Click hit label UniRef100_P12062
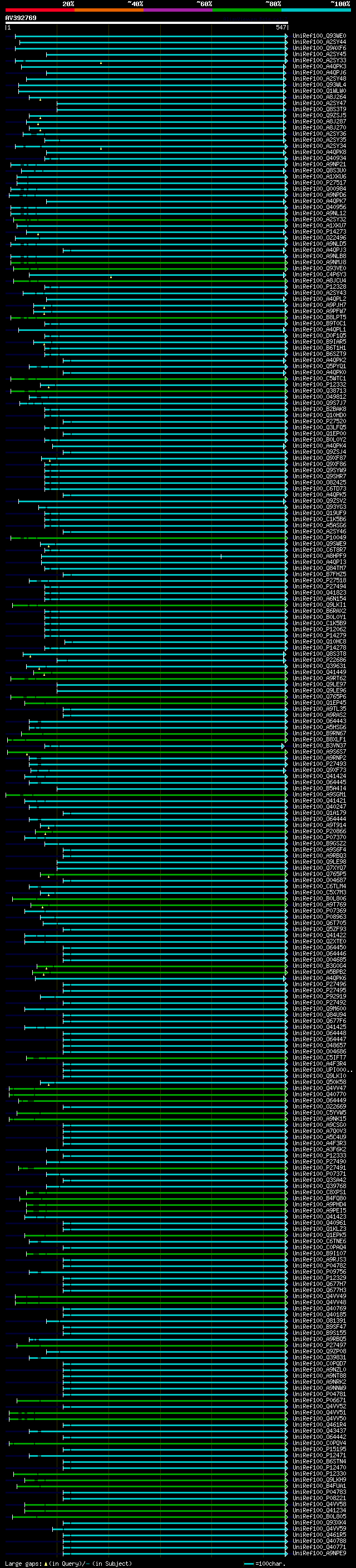356x1568 pixels. coord(319,630)
